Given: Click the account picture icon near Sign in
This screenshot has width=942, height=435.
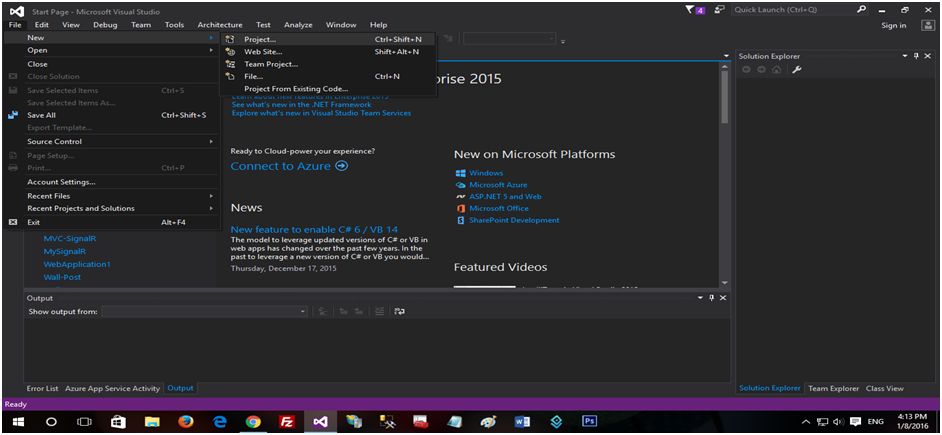Looking at the screenshot, I should (926, 25).
